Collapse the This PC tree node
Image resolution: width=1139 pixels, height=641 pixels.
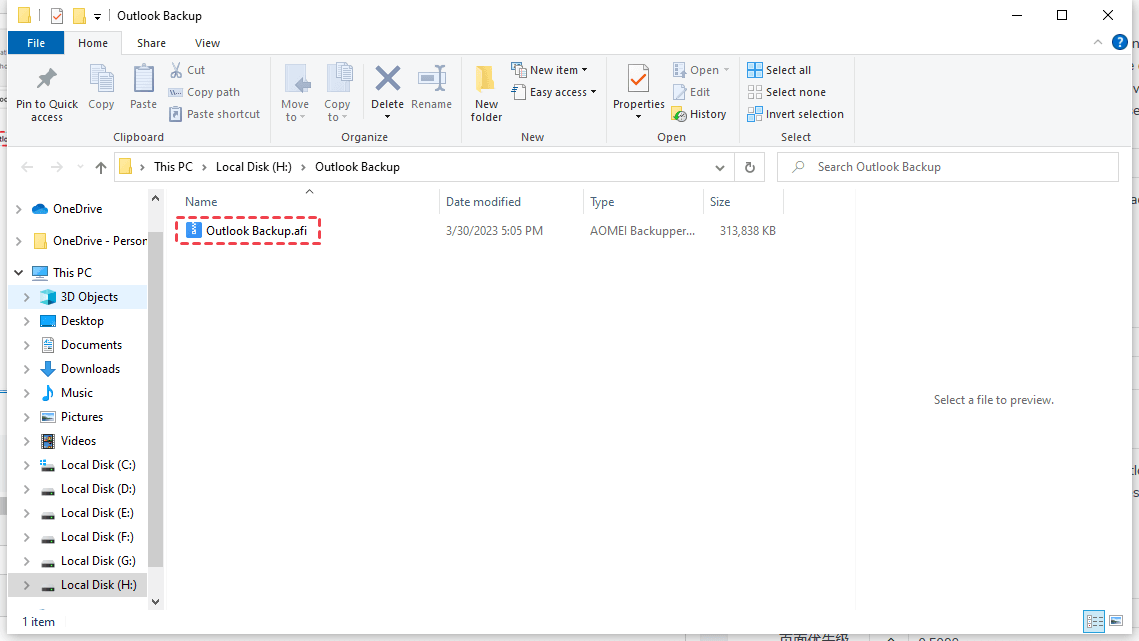19,273
